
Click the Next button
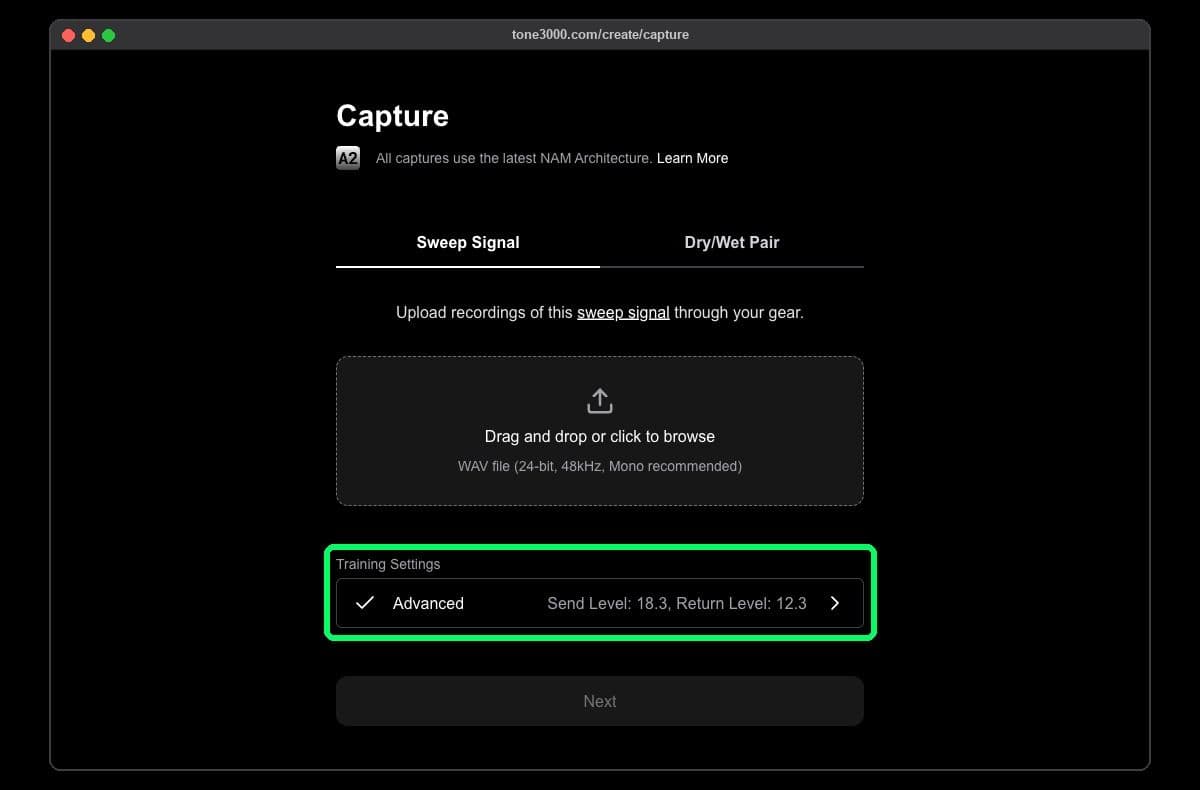point(600,701)
